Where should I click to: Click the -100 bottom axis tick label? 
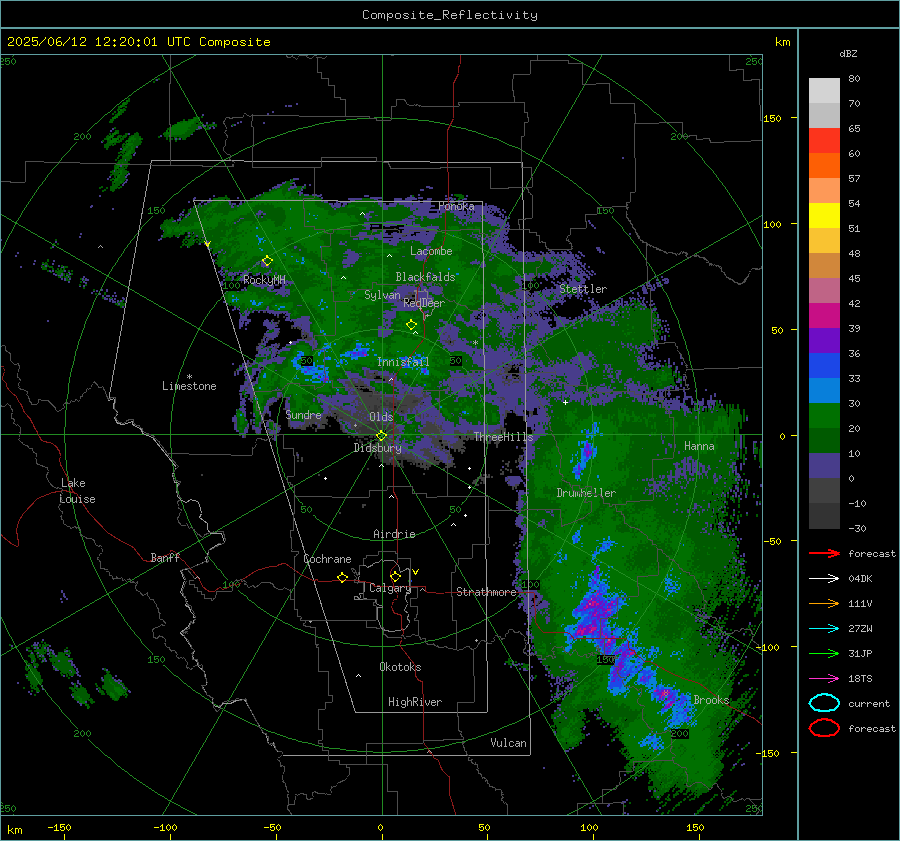click(x=165, y=827)
